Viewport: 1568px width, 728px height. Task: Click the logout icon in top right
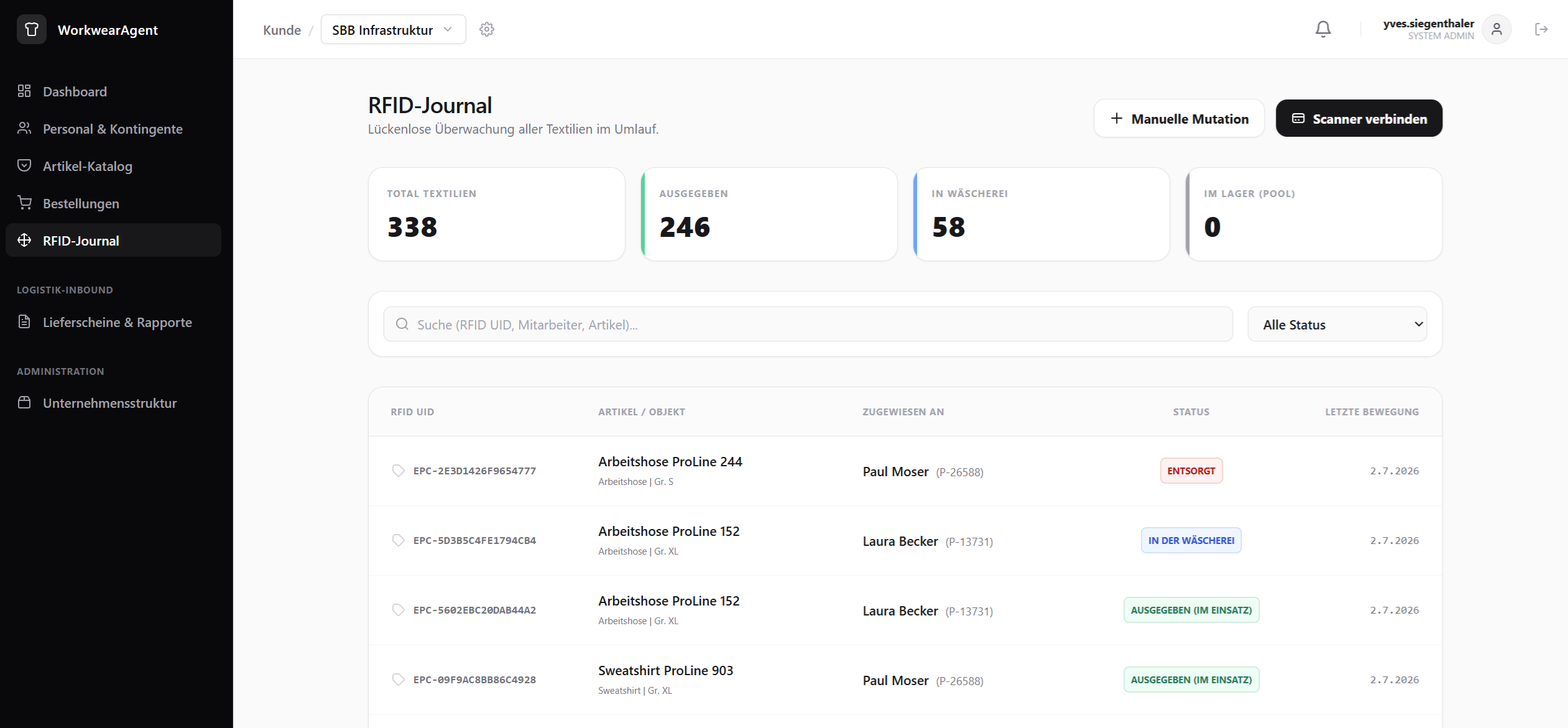pos(1541,29)
